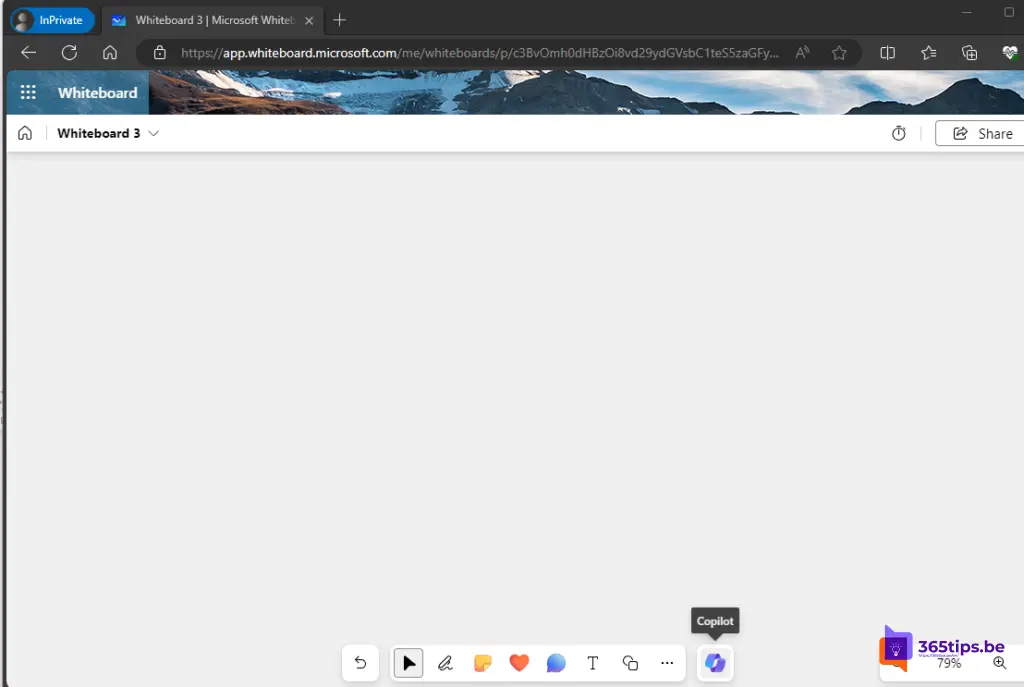Switch to the Whiteboard 3 browser tab
Image resolution: width=1024 pixels, height=687 pixels.
point(210,20)
